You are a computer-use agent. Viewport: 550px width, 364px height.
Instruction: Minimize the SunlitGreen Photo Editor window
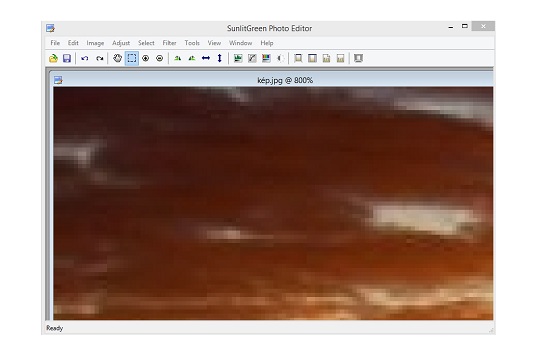click(451, 27)
